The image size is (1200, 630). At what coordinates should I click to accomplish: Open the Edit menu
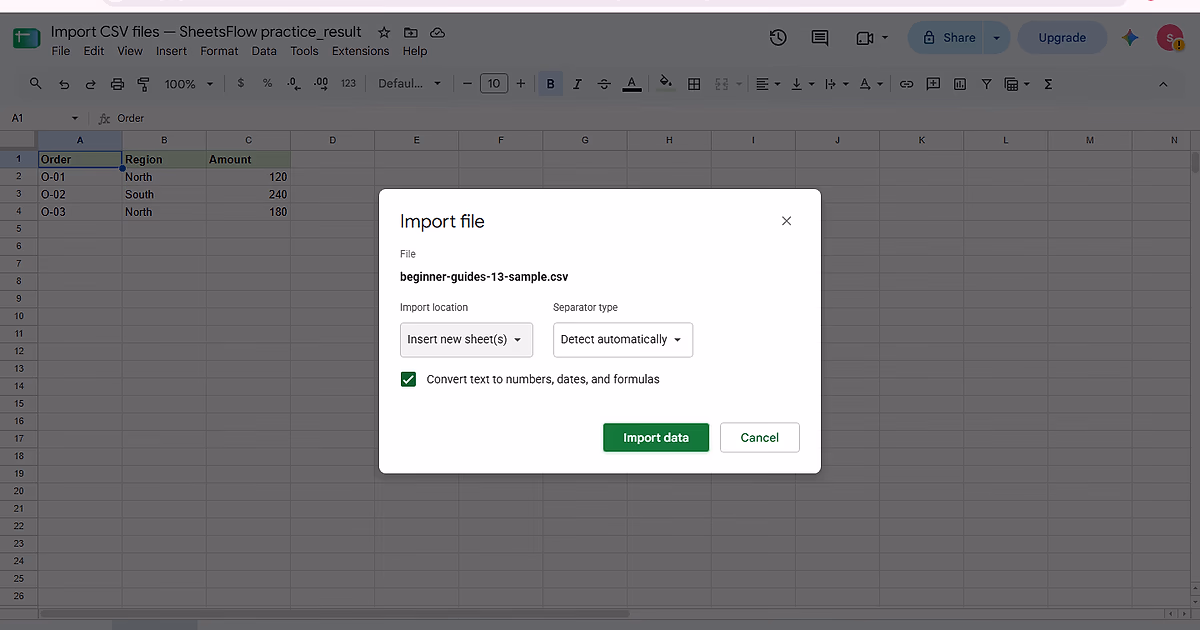click(94, 51)
